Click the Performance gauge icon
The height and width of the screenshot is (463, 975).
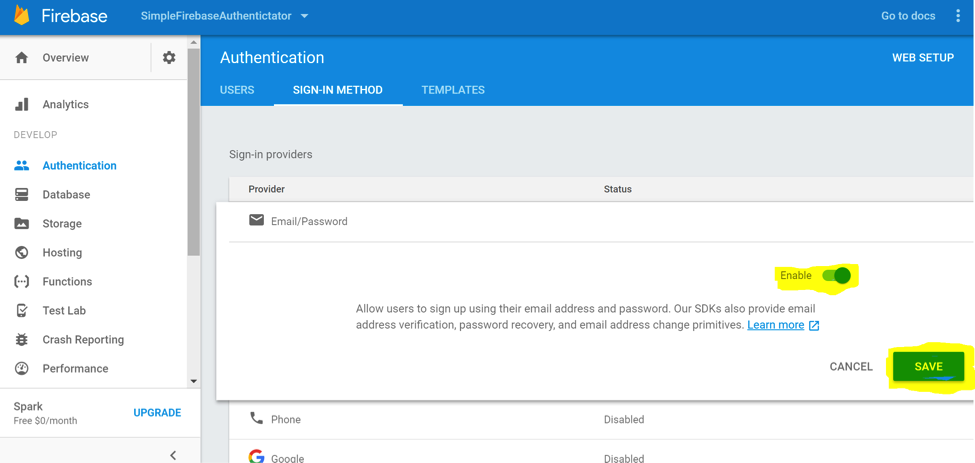click(22, 369)
